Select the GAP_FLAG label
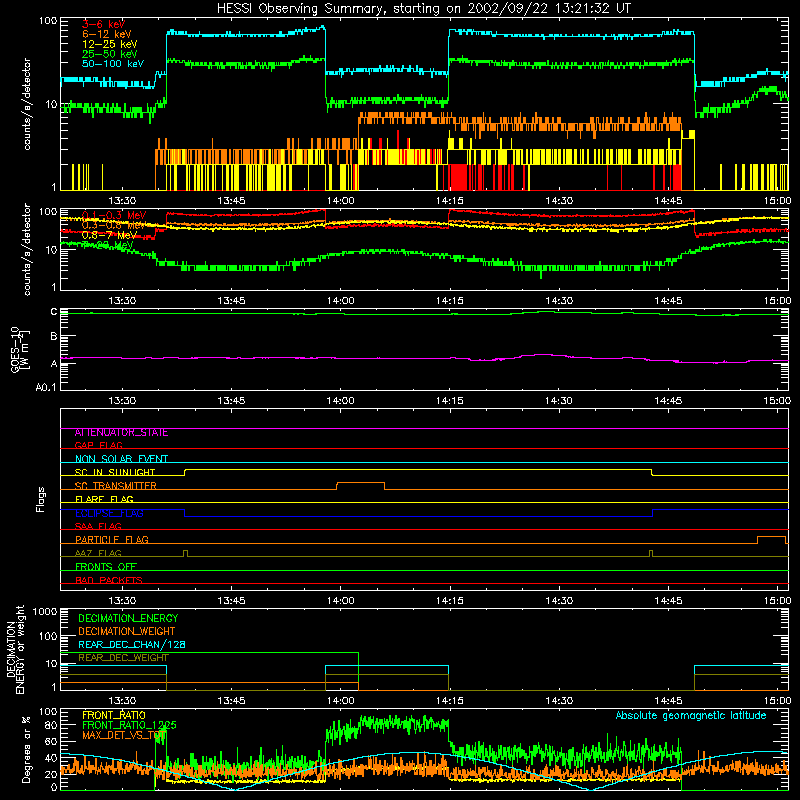The image size is (800, 800). pos(98,445)
